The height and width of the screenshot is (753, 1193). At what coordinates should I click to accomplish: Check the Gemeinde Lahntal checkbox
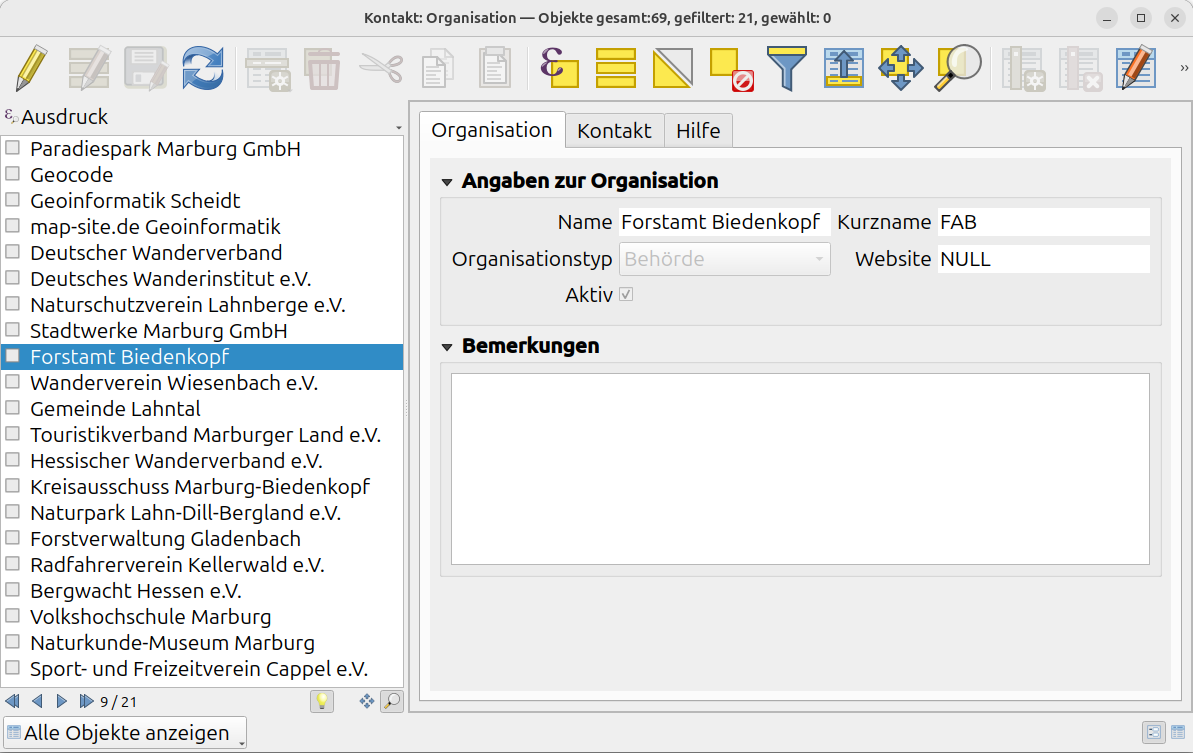(x=12, y=408)
